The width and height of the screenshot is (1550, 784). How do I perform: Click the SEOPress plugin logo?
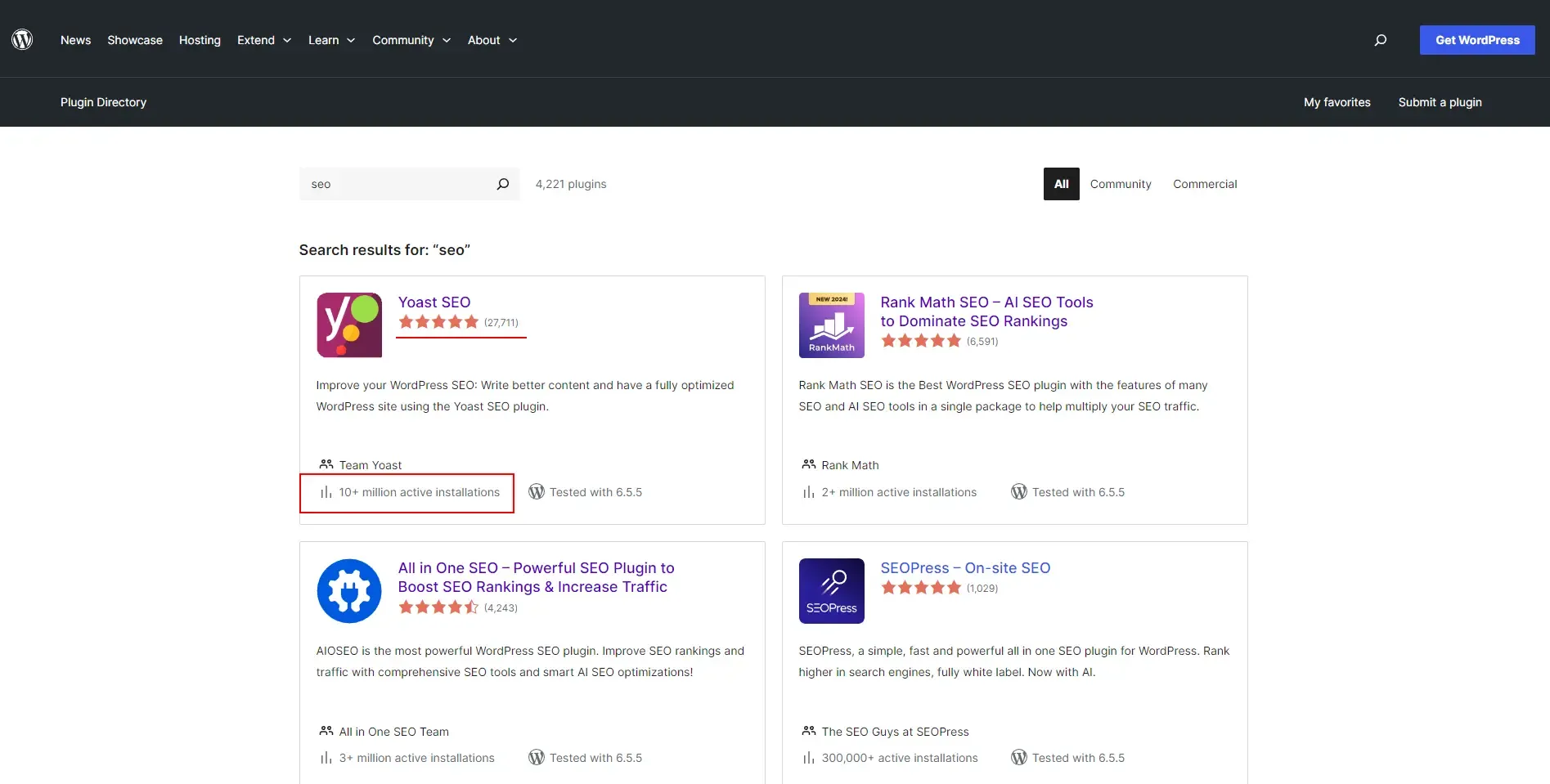831,590
